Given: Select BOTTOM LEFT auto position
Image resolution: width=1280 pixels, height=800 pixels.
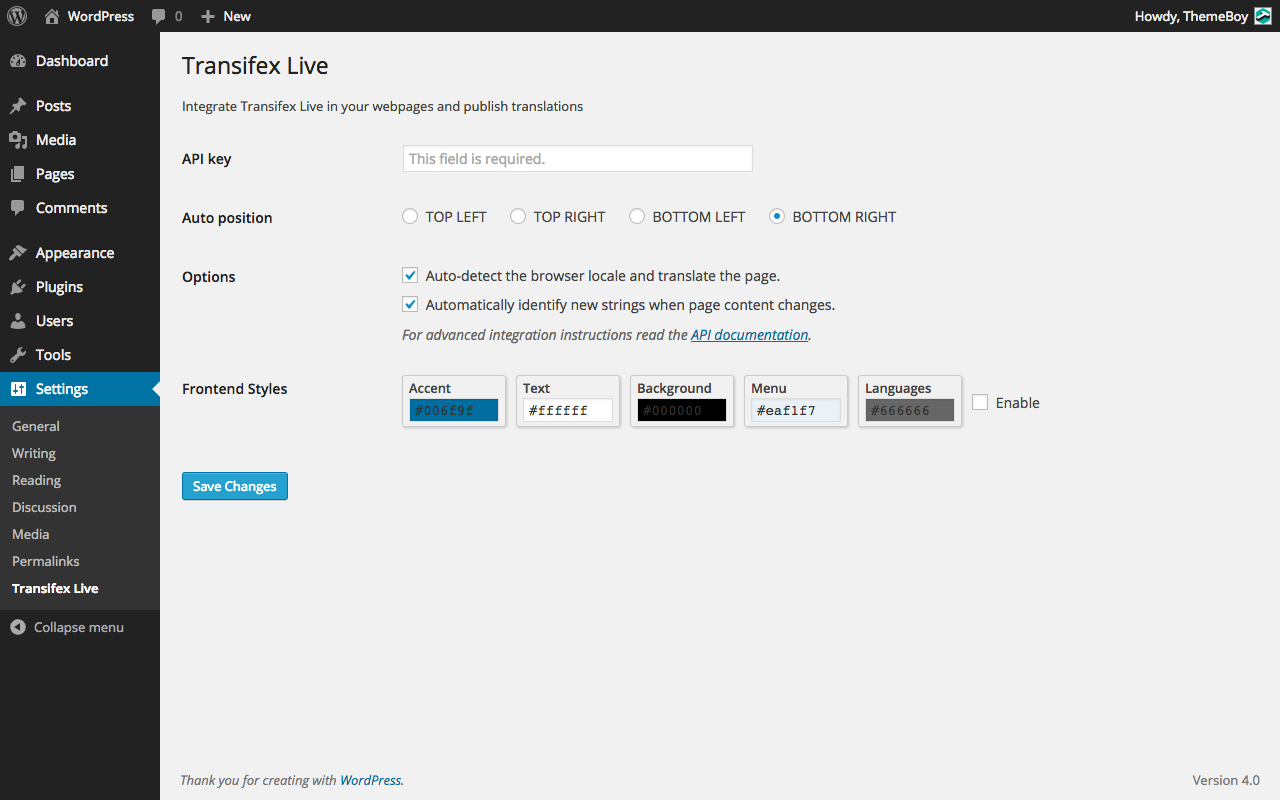Looking at the screenshot, I should point(637,216).
